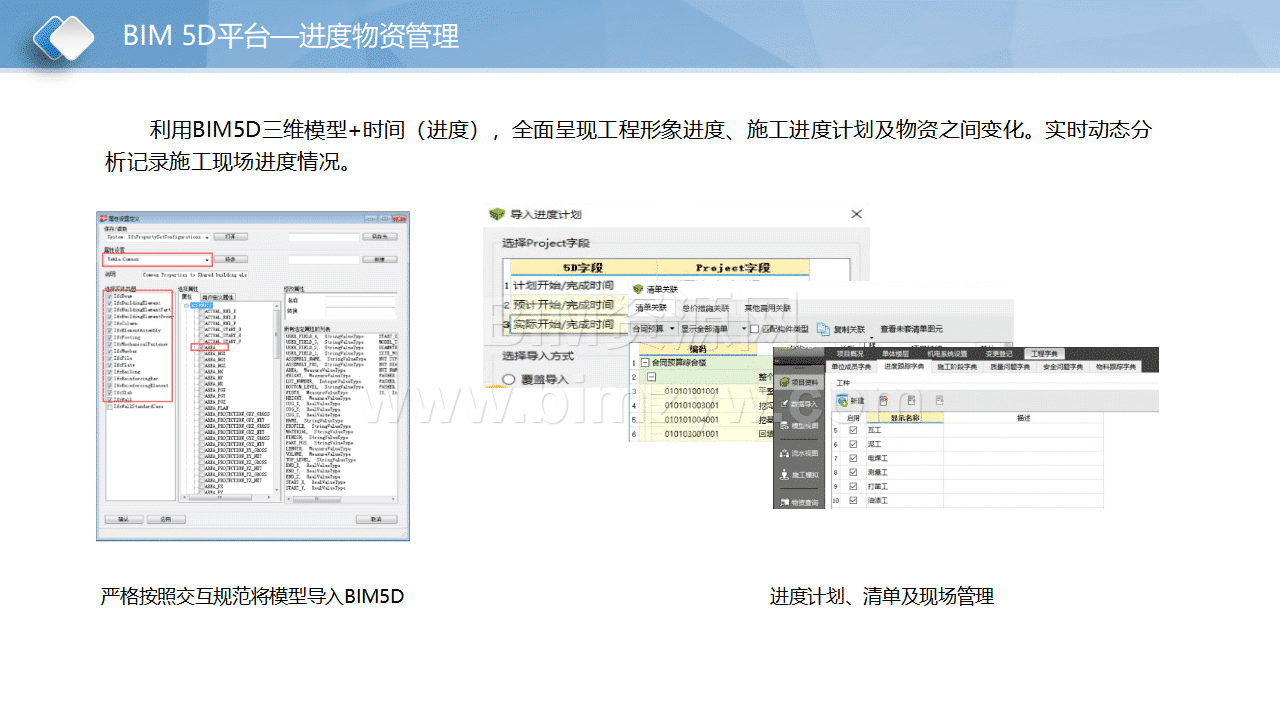Open the 显示全部清单 dropdown
The height and width of the screenshot is (720, 1280).
[x=713, y=329]
